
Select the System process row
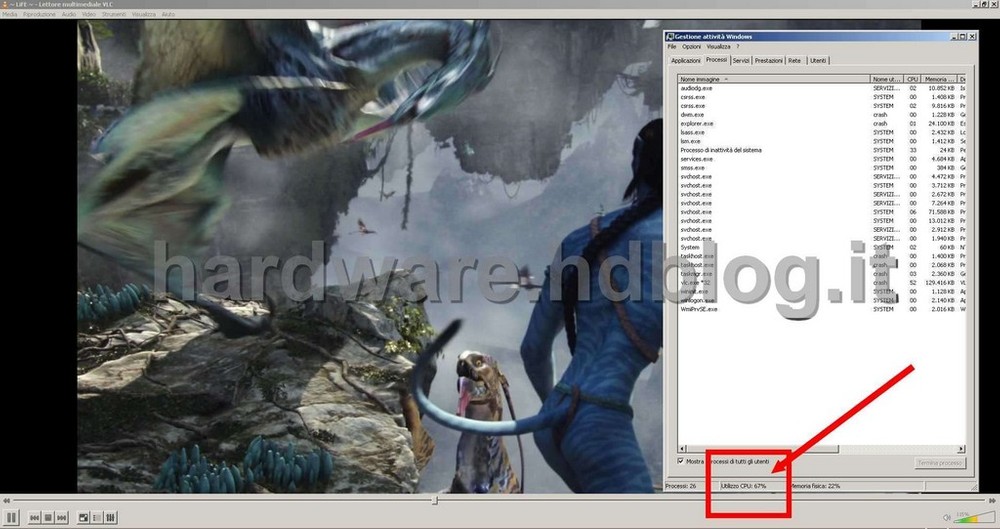(x=821, y=247)
